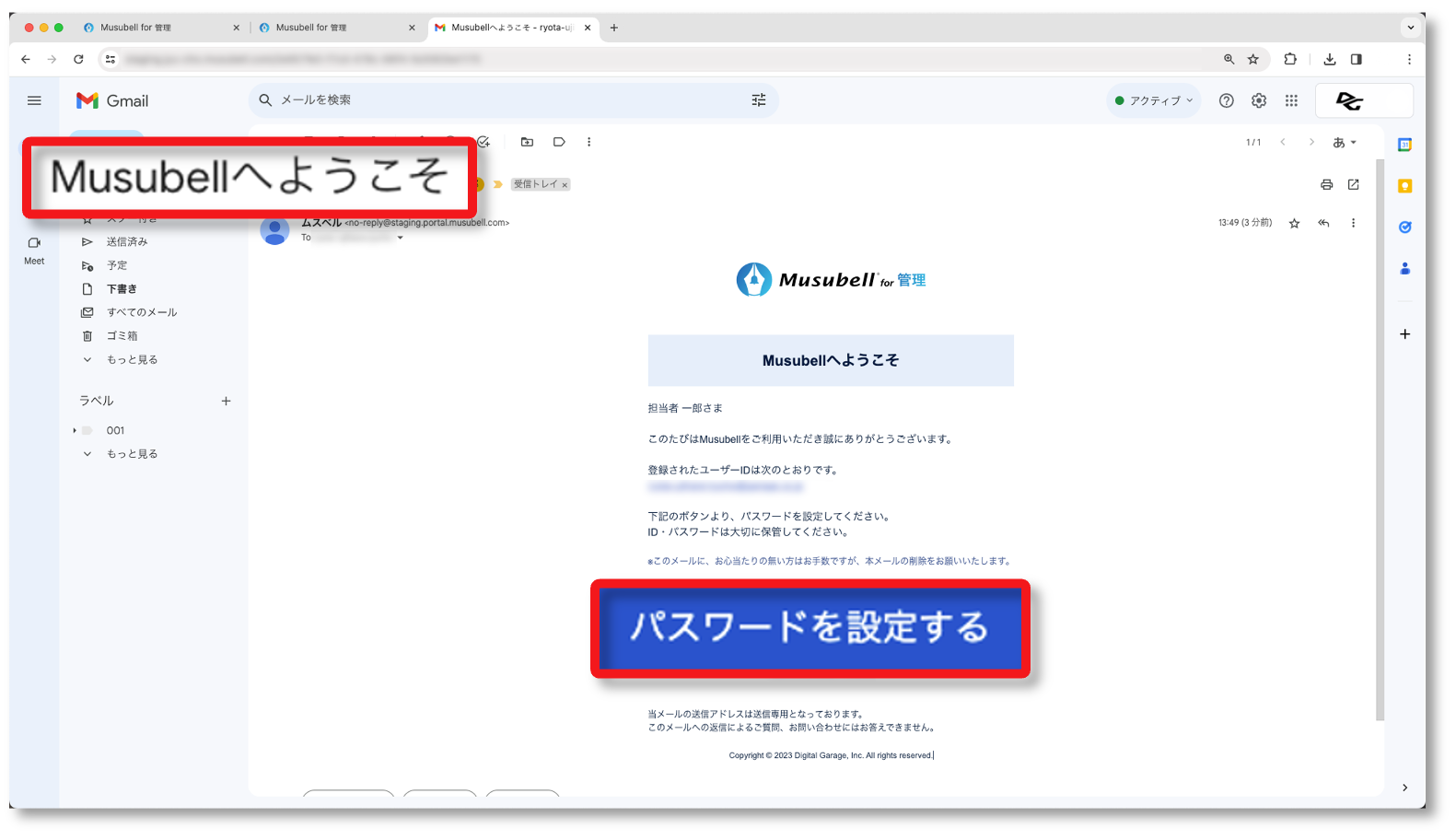
Task: Switch to the first Musubell for 管理 tab
Action: pos(157,28)
